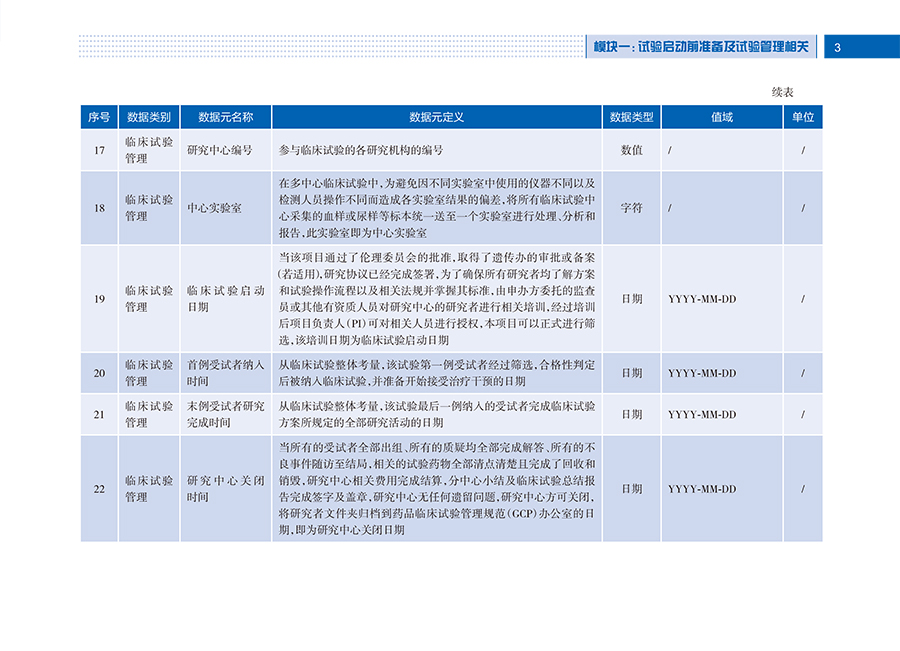The image size is (900, 651).
Task: Click 数值 data type in row 17
Action: click(631, 150)
